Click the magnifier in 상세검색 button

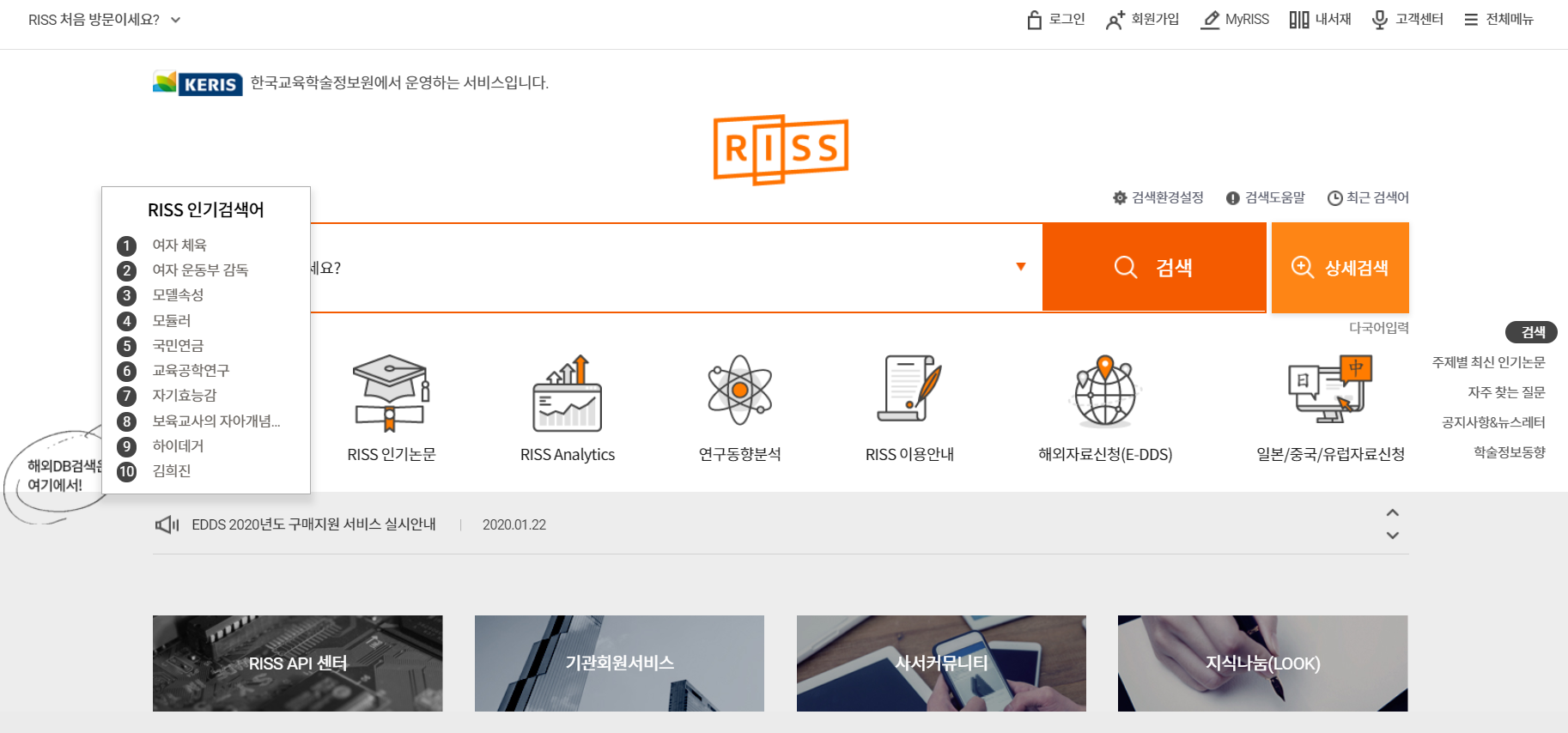(1303, 267)
